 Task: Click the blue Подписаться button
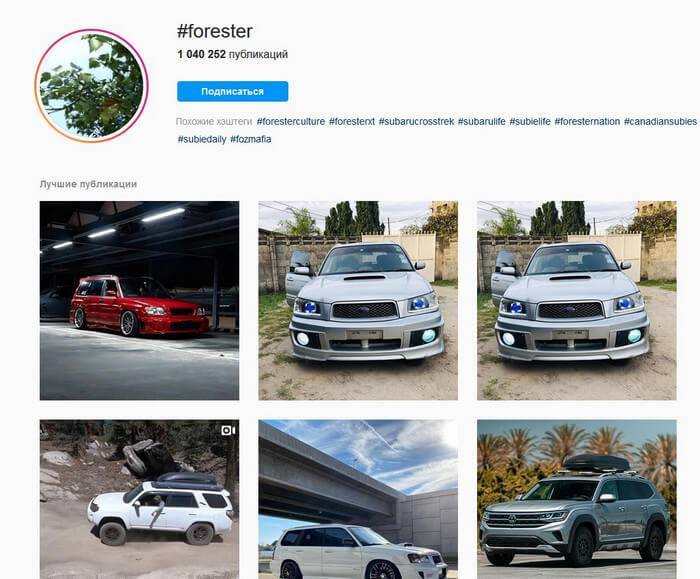click(x=232, y=92)
